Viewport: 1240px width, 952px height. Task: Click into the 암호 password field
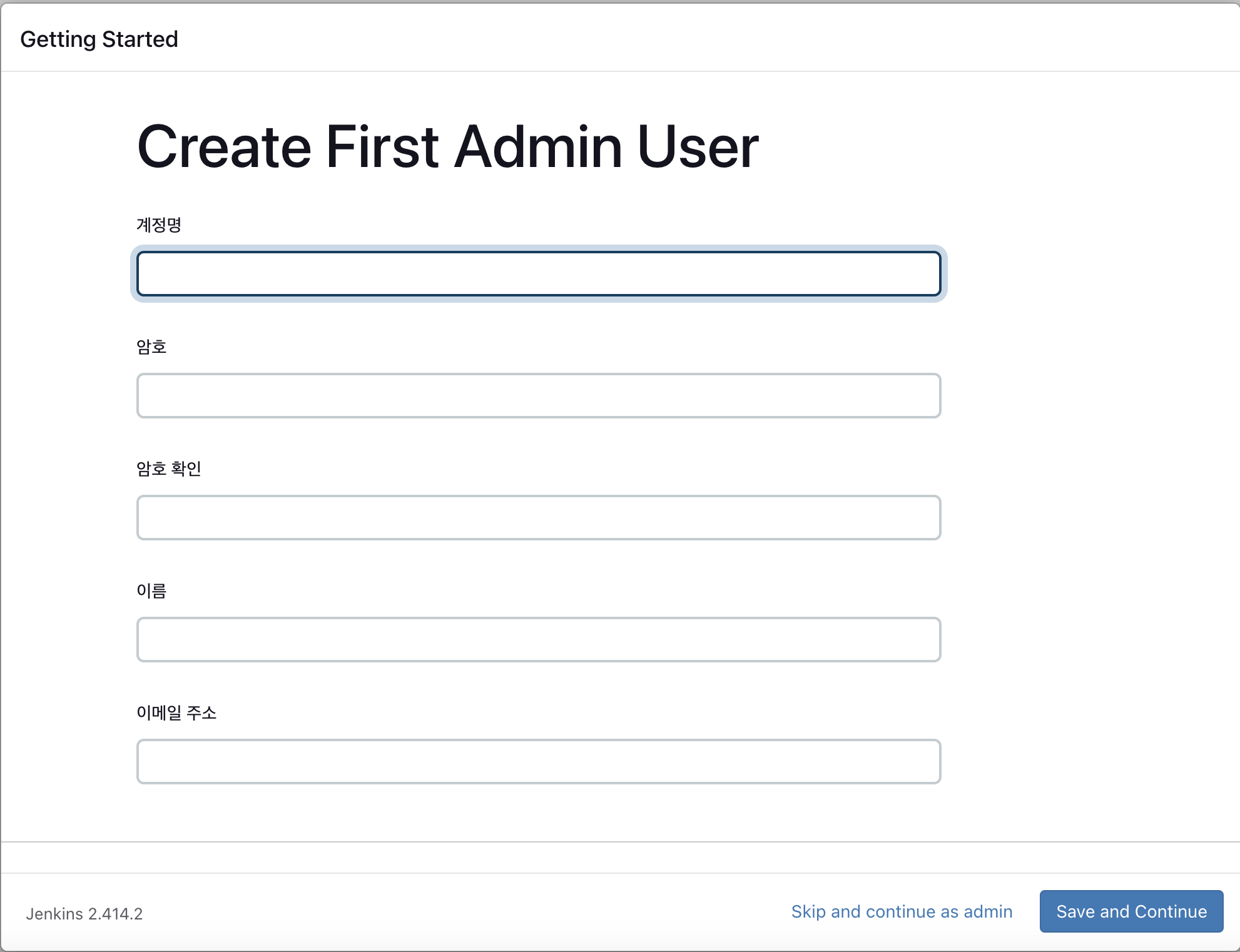[538, 395]
